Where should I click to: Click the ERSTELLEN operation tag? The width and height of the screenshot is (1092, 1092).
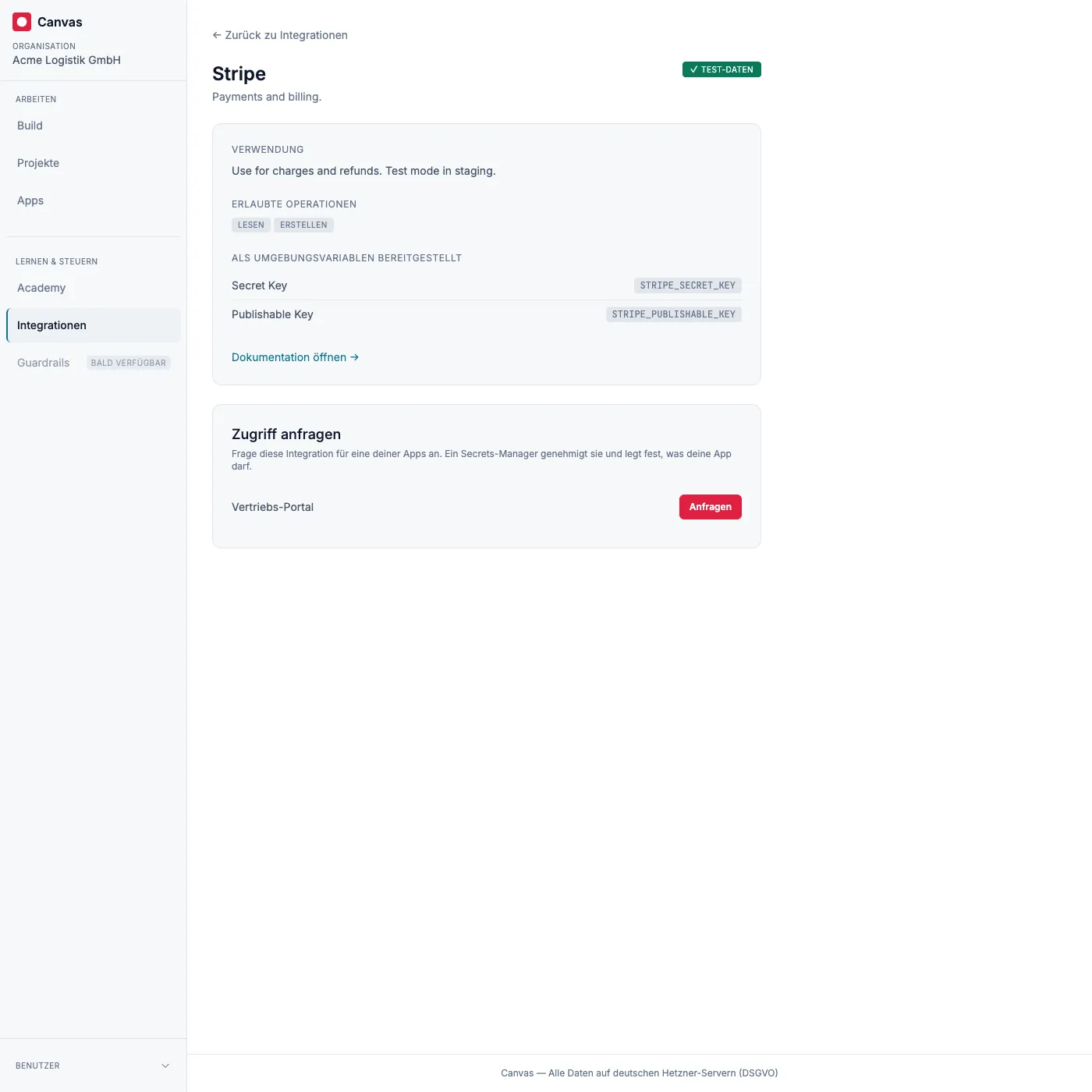click(303, 225)
